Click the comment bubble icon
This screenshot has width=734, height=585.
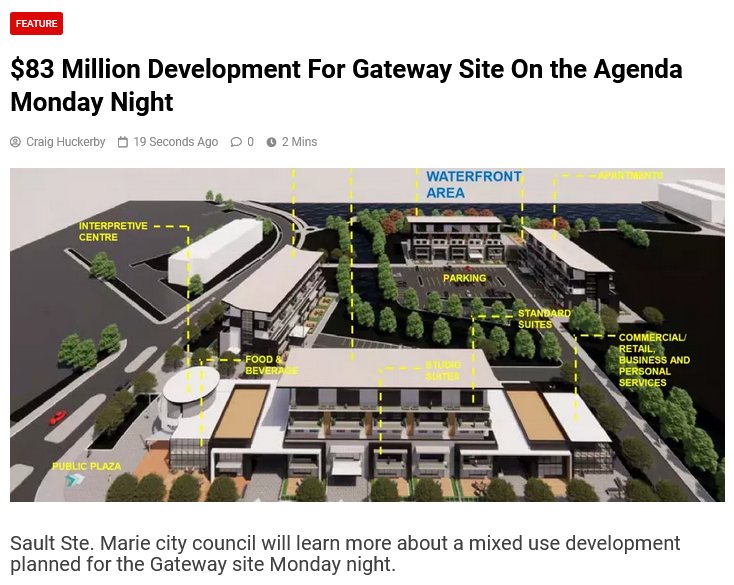click(236, 142)
